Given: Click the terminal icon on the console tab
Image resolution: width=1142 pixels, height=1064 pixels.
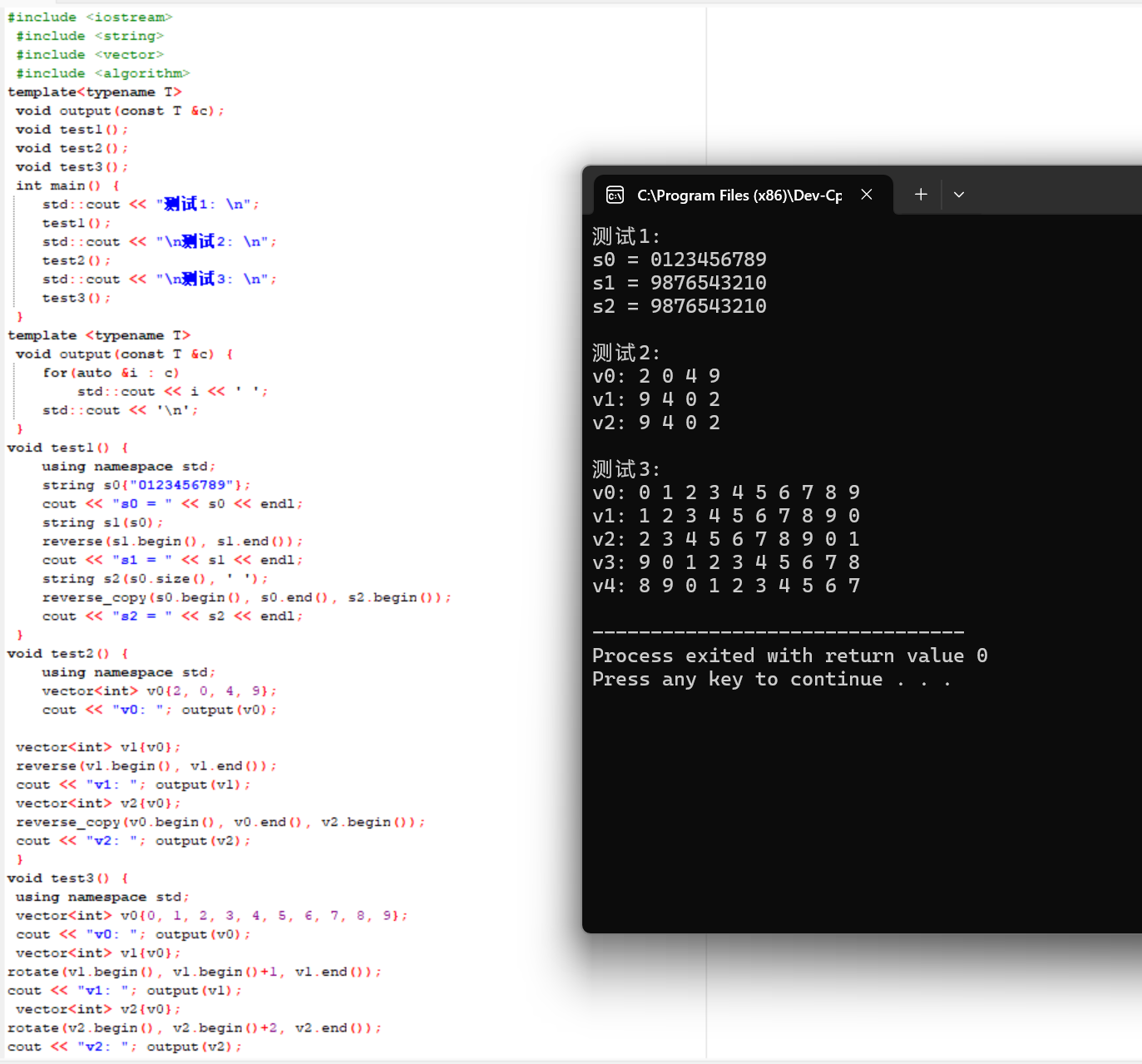Looking at the screenshot, I should [615, 195].
